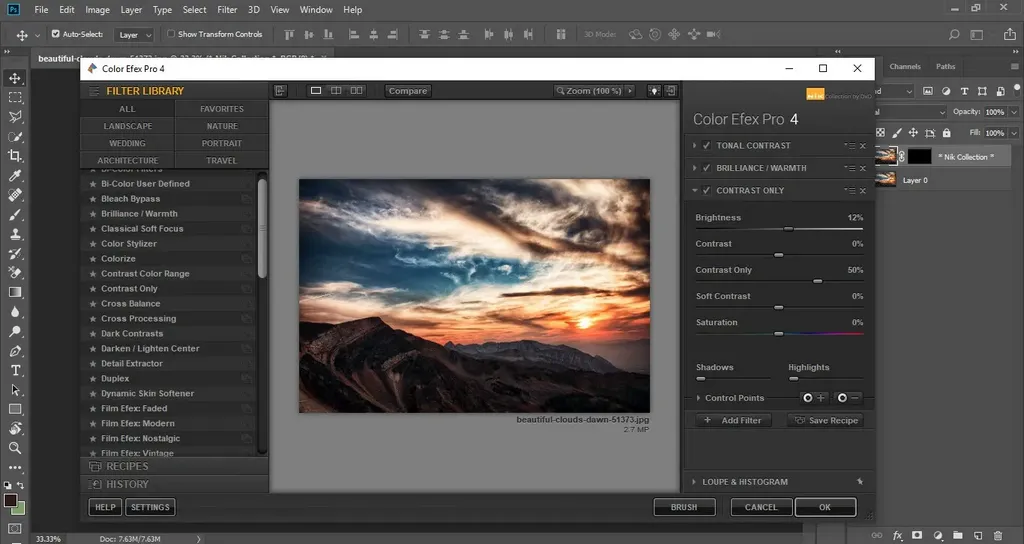This screenshot has width=1024, height=544.
Task: Select the Eyedropper tool
Action: click(14, 175)
